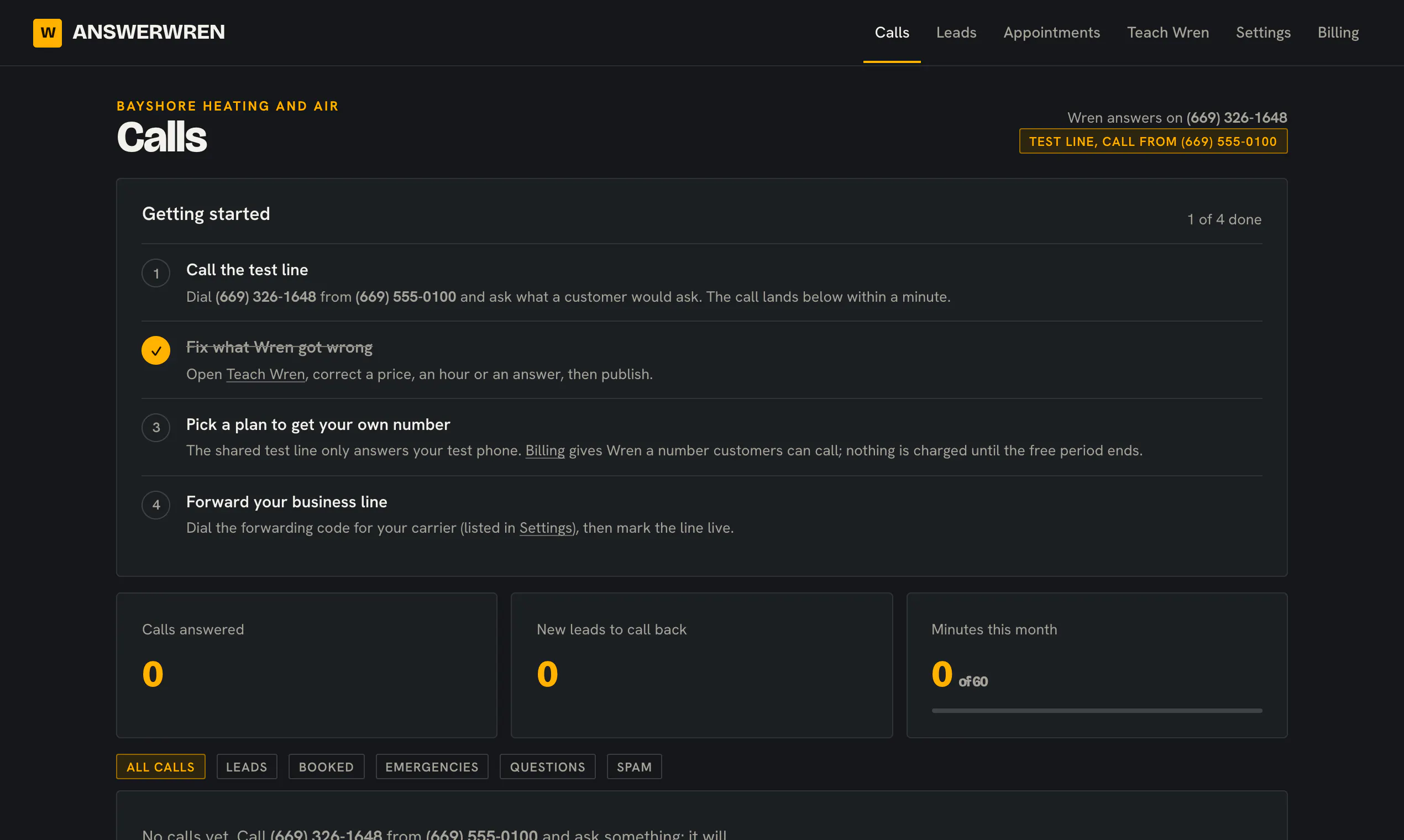Follow the Billing link in step three
This screenshot has height=840, width=1404.
tap(544, 450)
